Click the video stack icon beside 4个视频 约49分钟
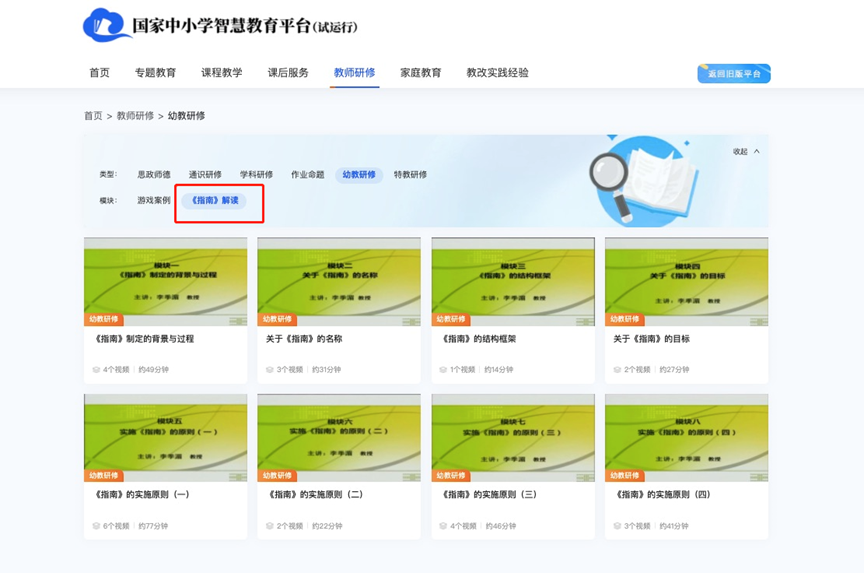The height and width of the screenshot is (573, 864). [96, 370]
